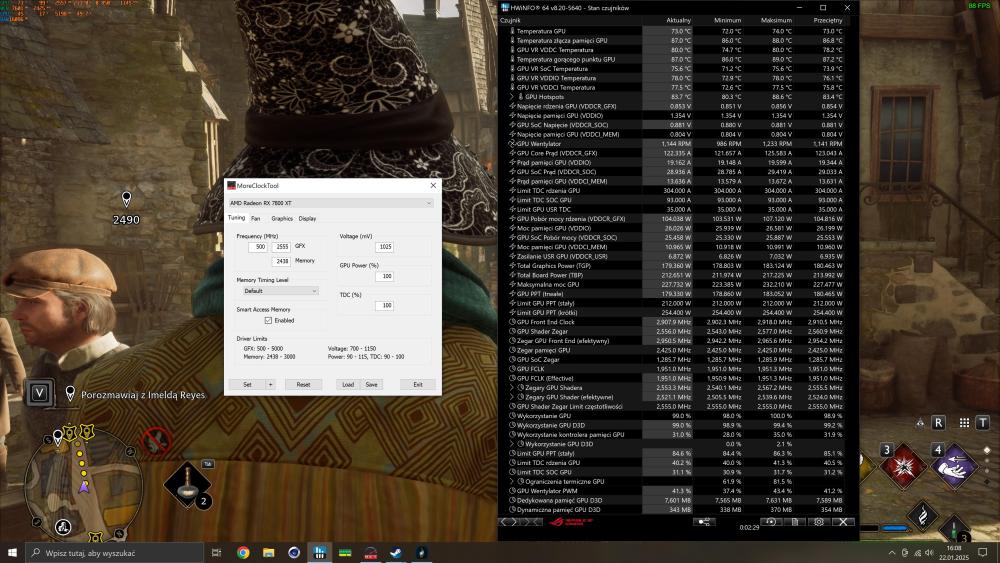
Task: Click the Voltage (mV) input field
Action: (x=384, y=247)
